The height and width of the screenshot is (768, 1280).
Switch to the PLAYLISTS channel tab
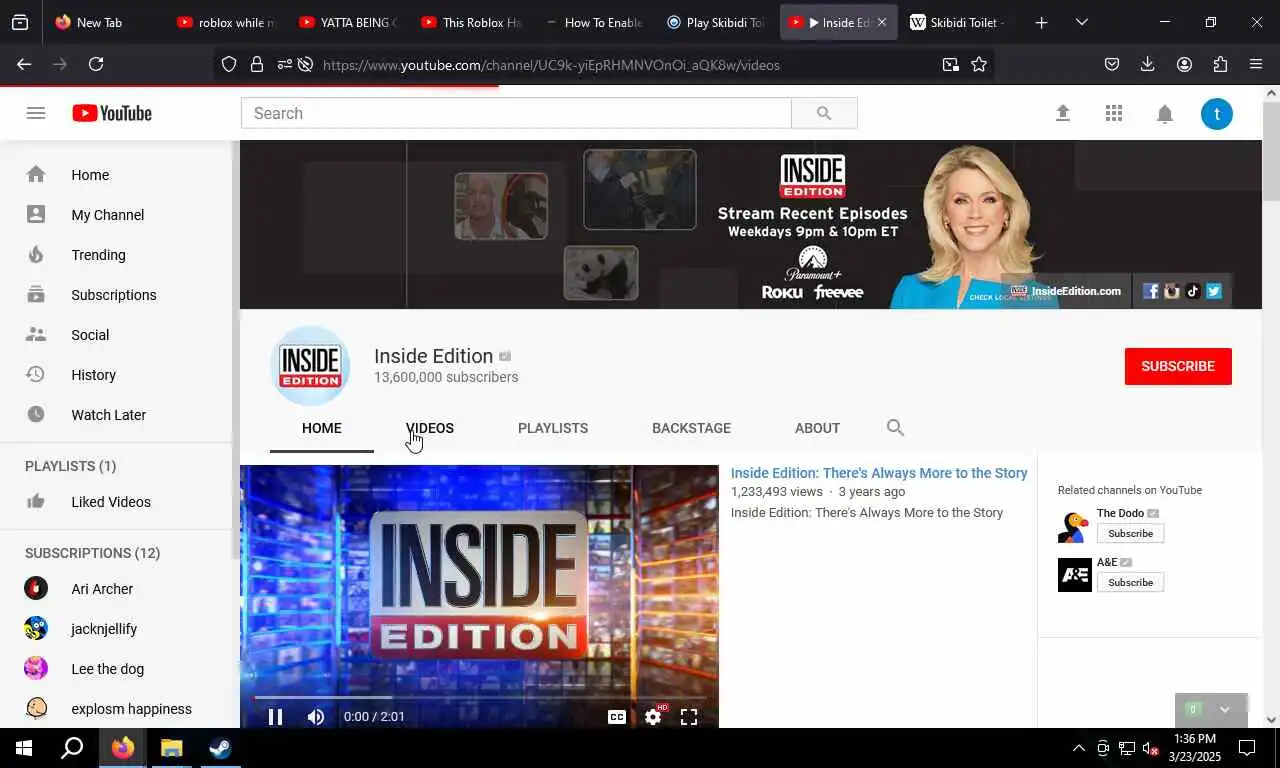pos(553,428)
